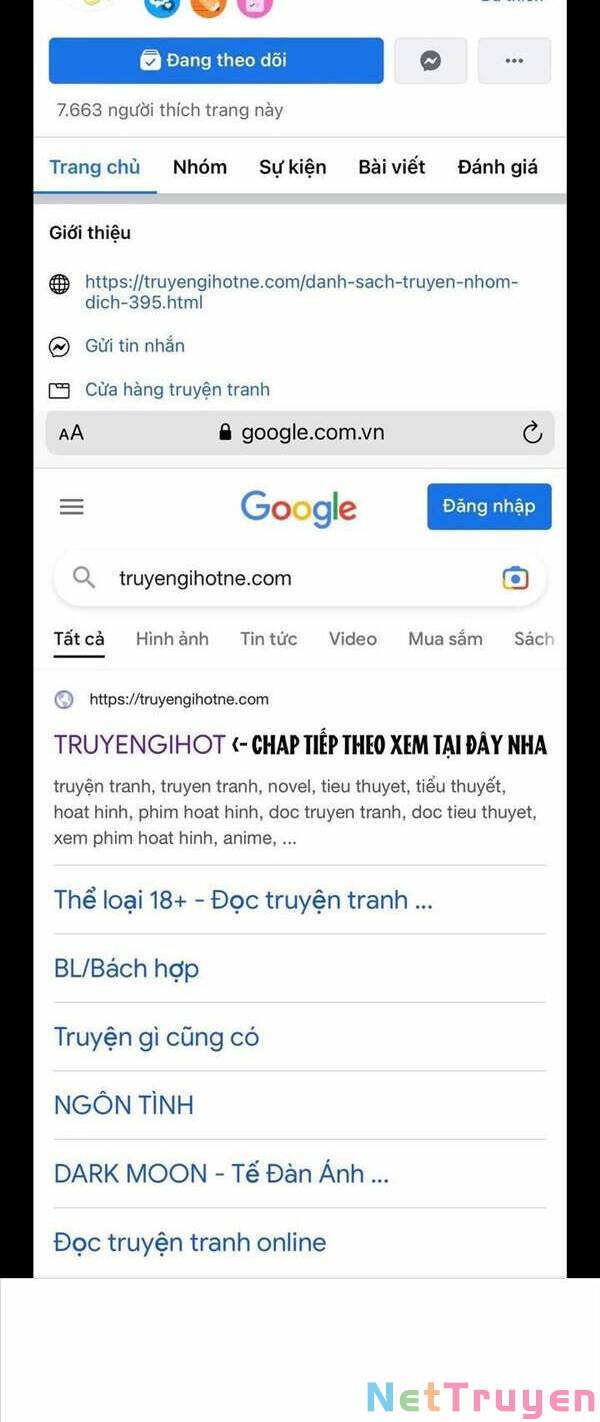Tap the google.com.vn address bar
Viewport: 600px width, 1422px height.
tap(300, 433)
